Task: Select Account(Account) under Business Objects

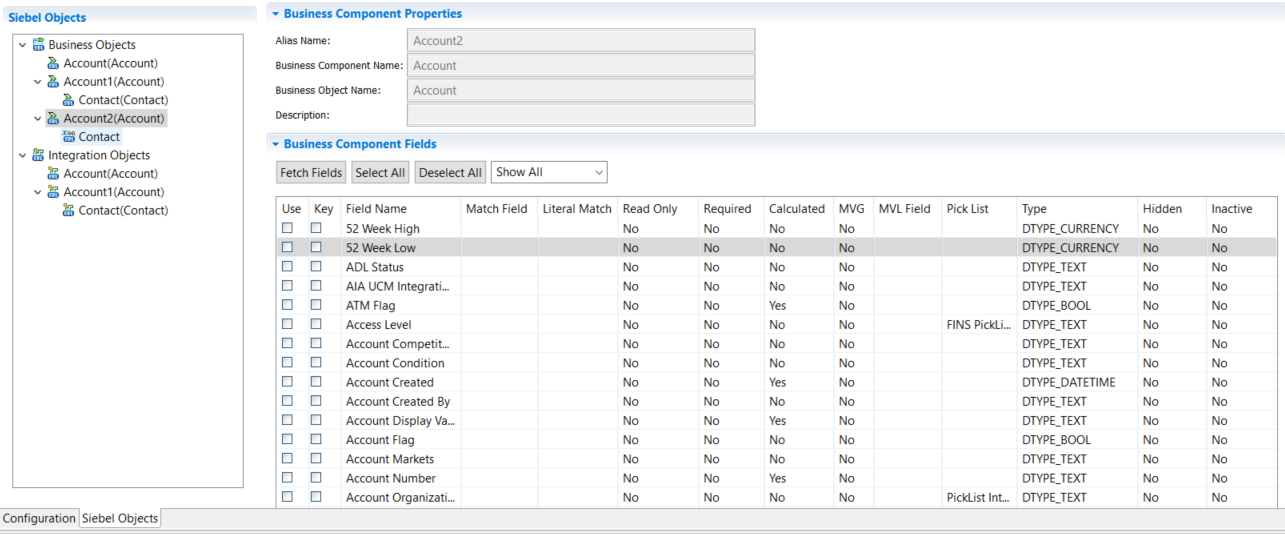Action: (111, 63)
